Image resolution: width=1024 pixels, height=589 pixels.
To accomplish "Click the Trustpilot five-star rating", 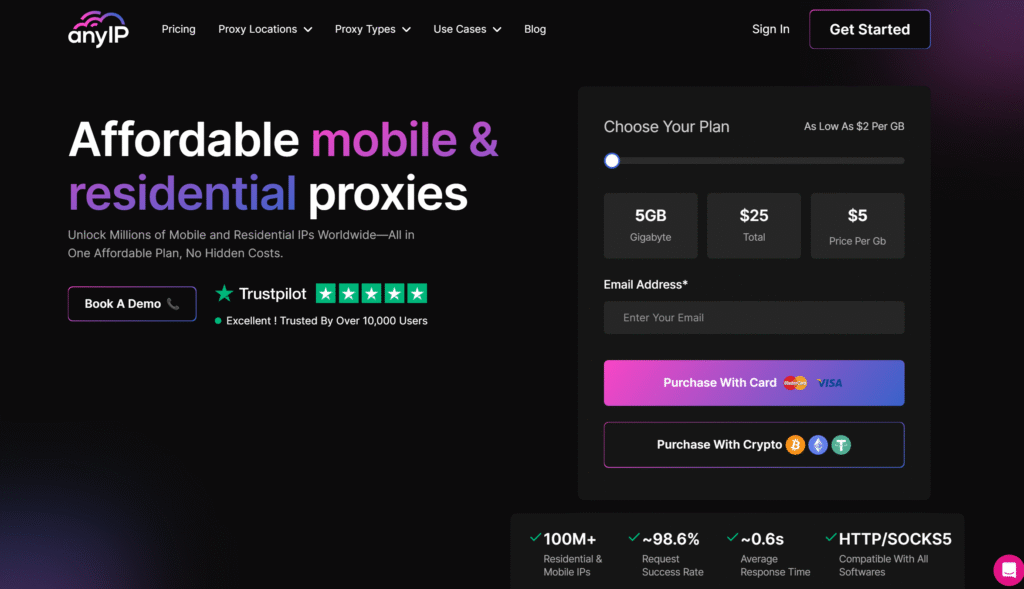I will click(371, 294).
